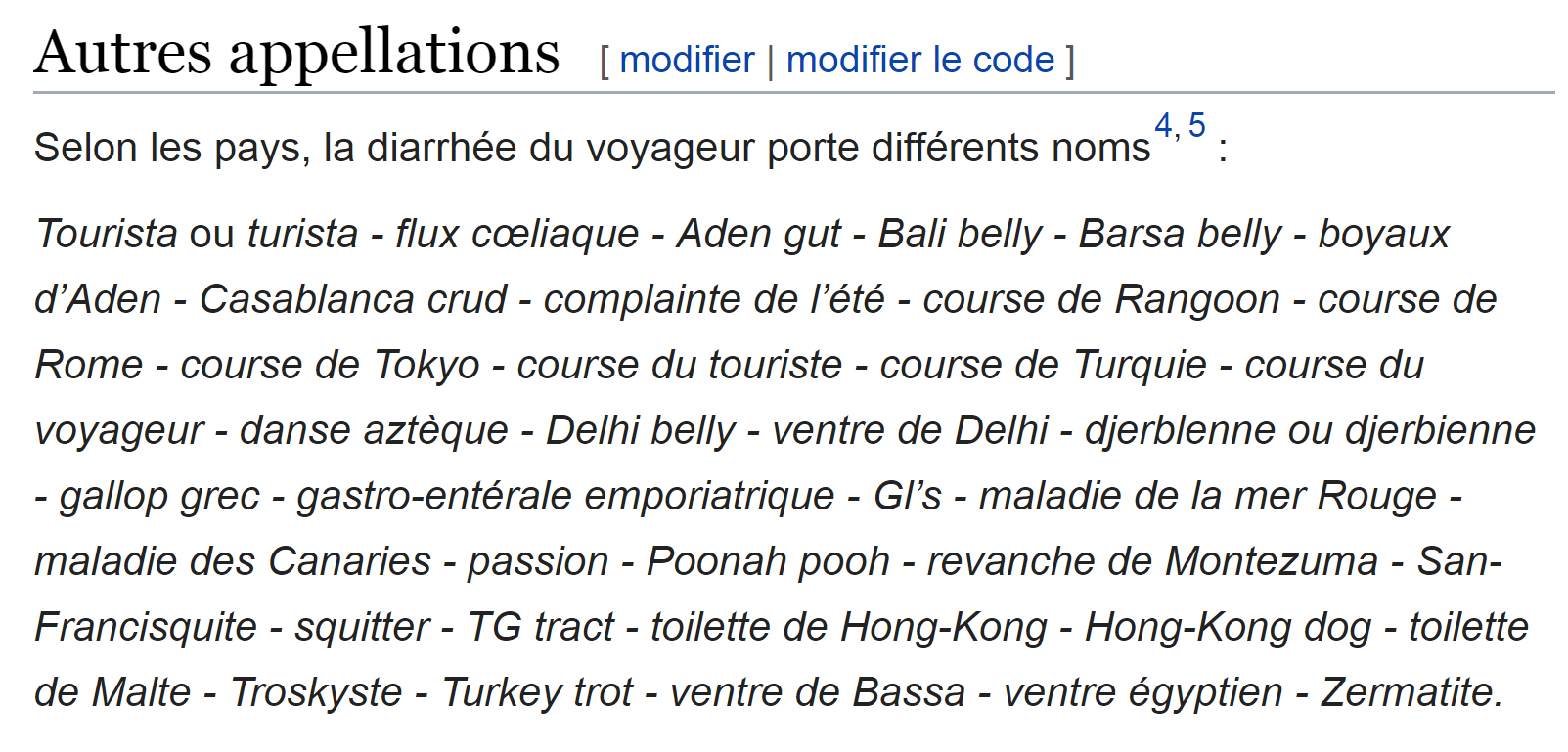Click the phrase "danse aztèque"
The width and height of the screenshot is (1568, 752).
pos(374,430)
